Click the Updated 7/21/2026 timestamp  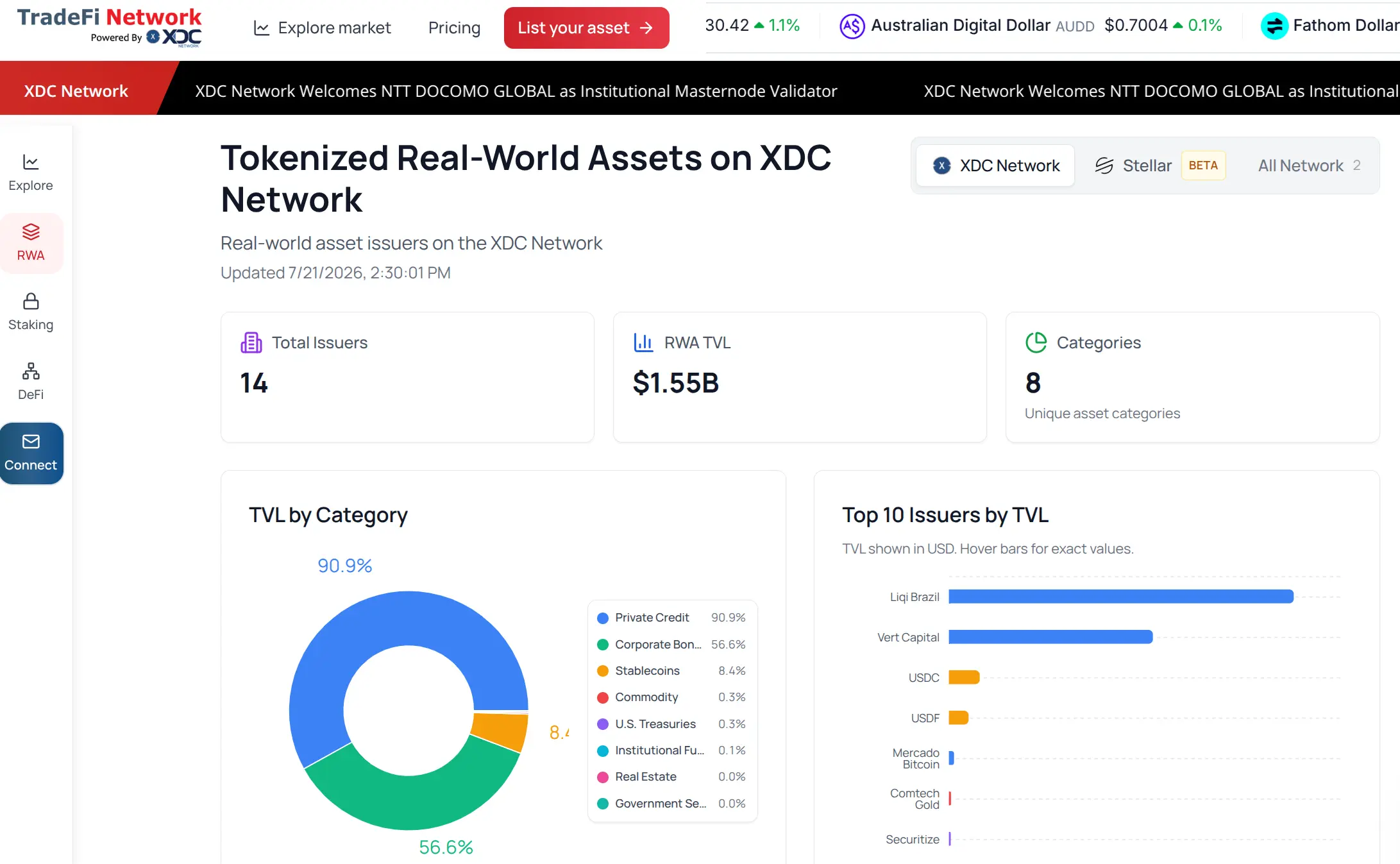335,273
